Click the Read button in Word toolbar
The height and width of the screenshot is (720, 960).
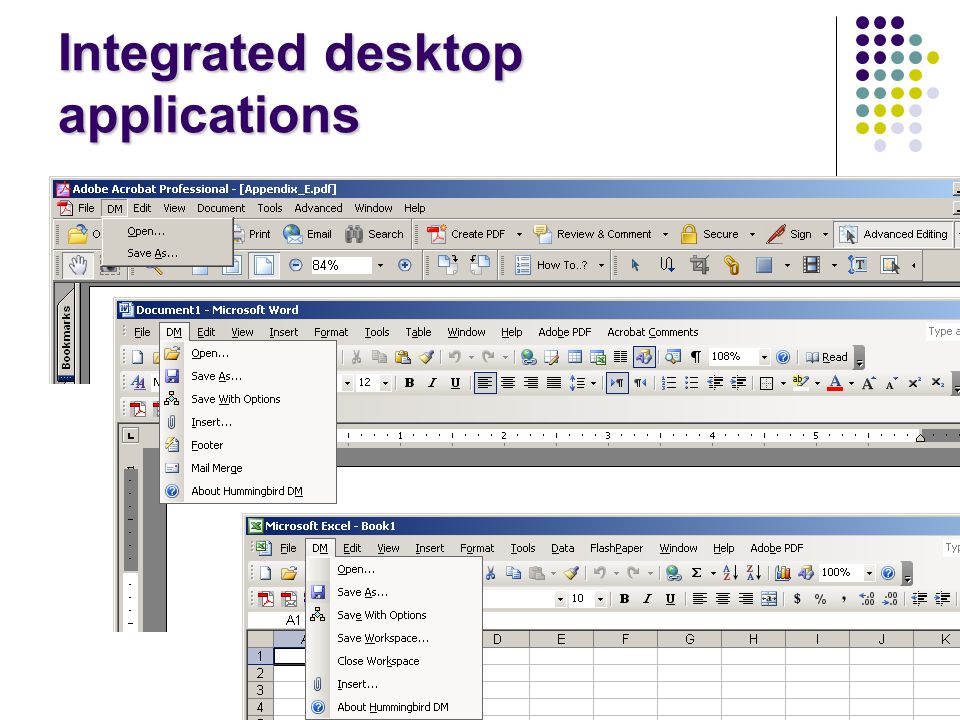pyautogui.click(x=827, y=357)
